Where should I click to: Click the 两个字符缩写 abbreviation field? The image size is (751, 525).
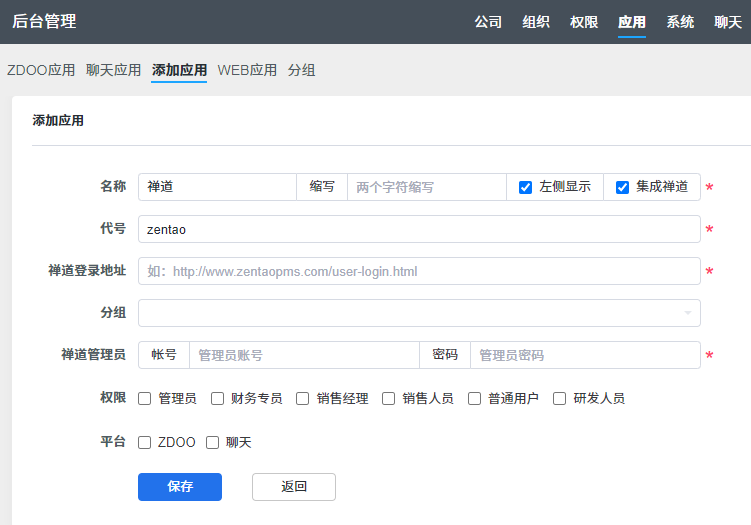(426, 187)
